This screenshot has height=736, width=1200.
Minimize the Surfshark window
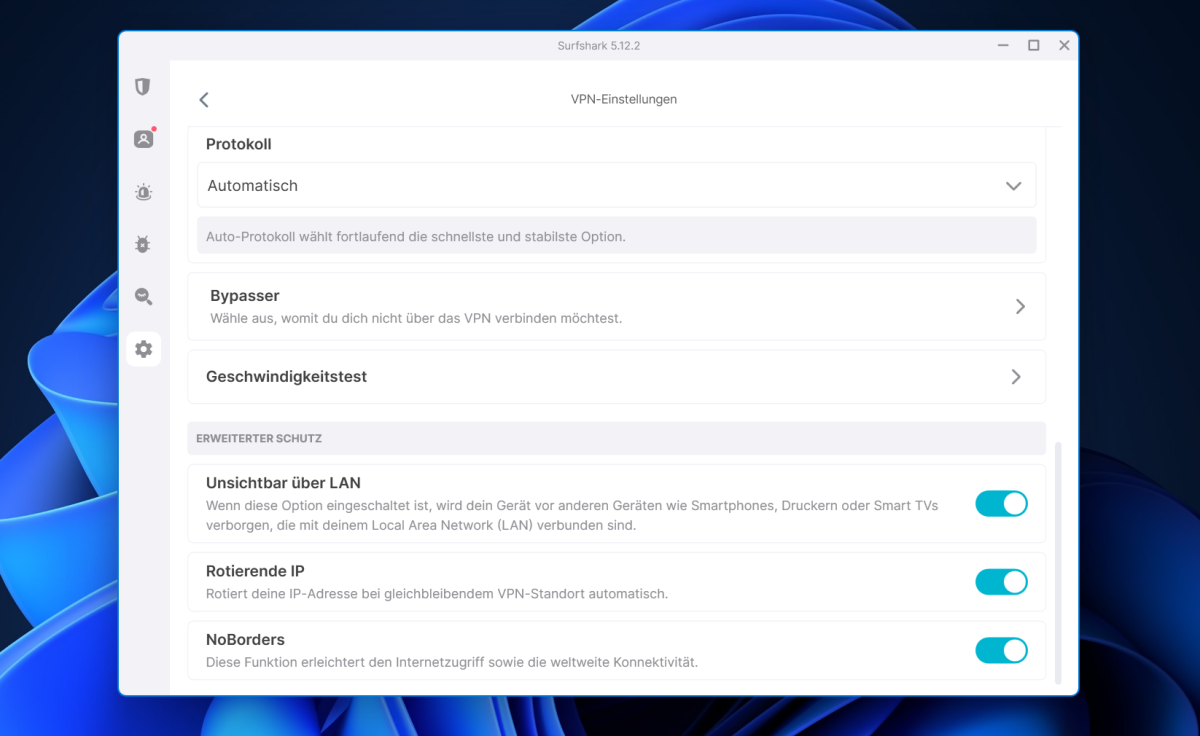coord(1003,46)
